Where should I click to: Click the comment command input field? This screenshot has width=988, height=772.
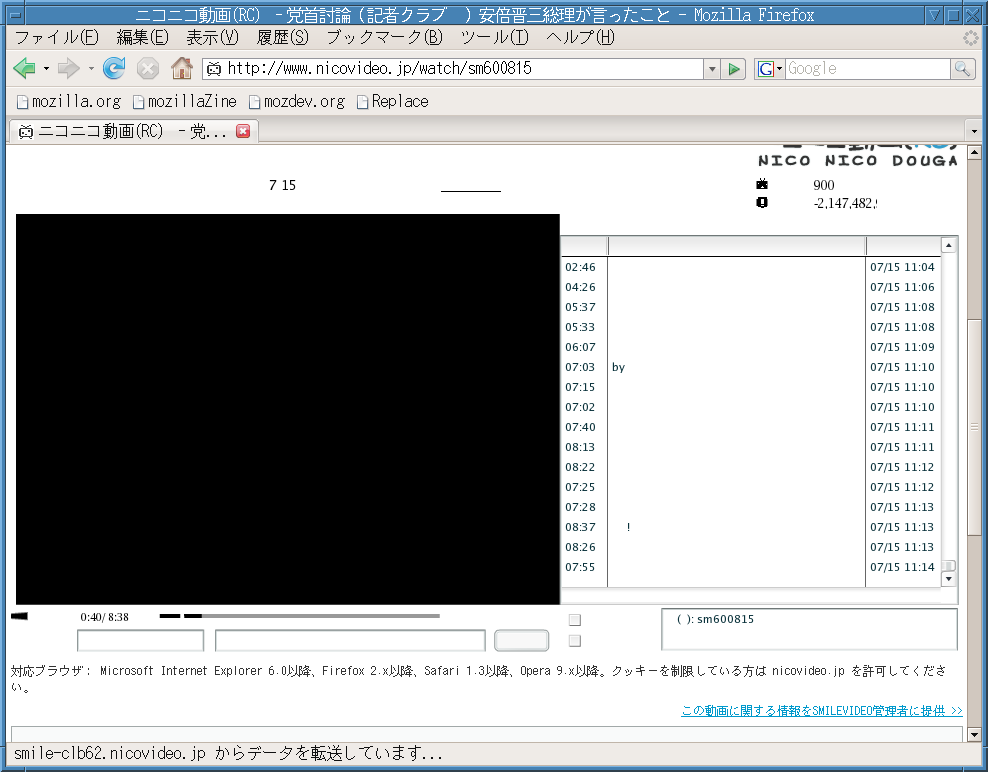pos(141,640)
